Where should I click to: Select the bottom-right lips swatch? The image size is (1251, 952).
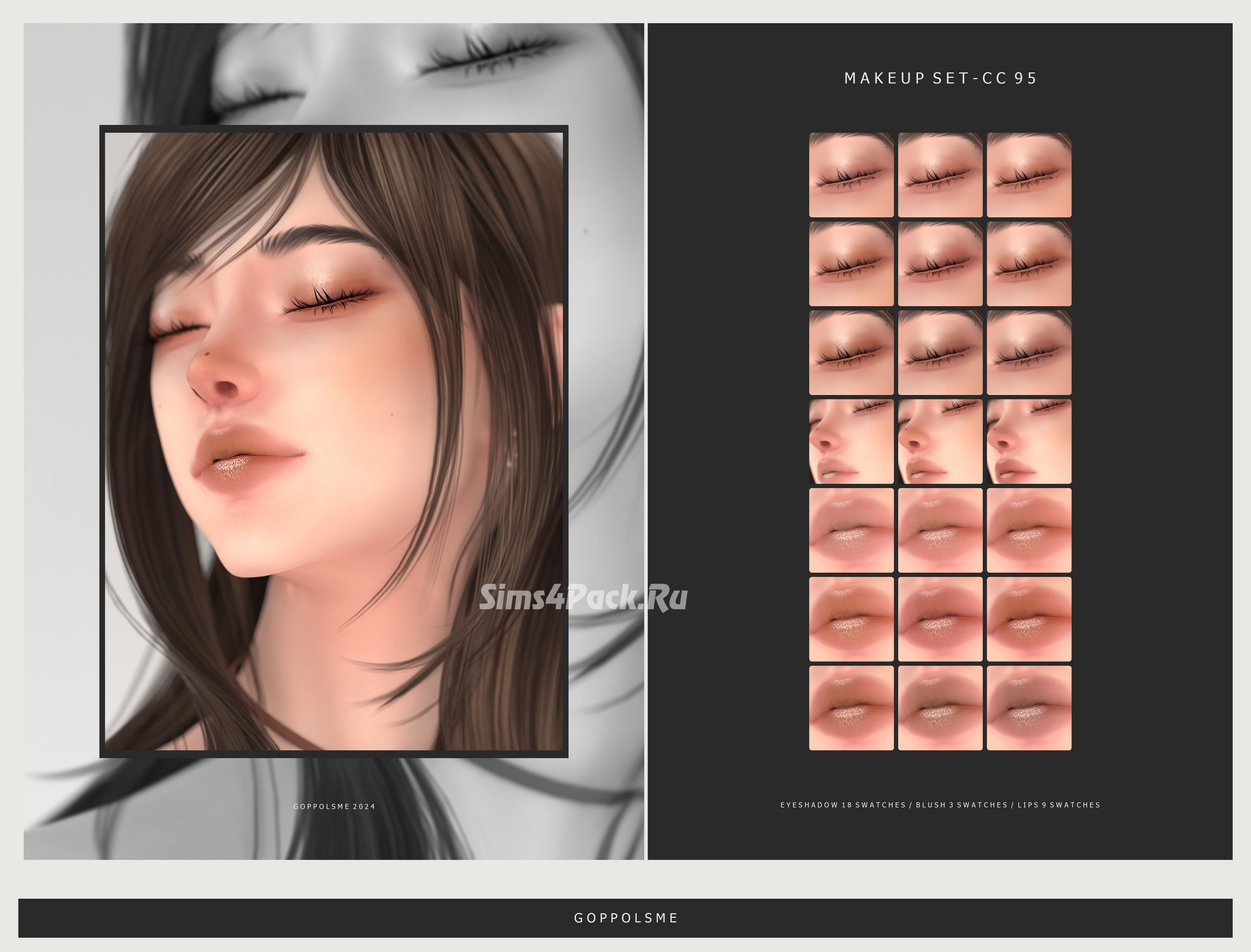point(1029,708)
